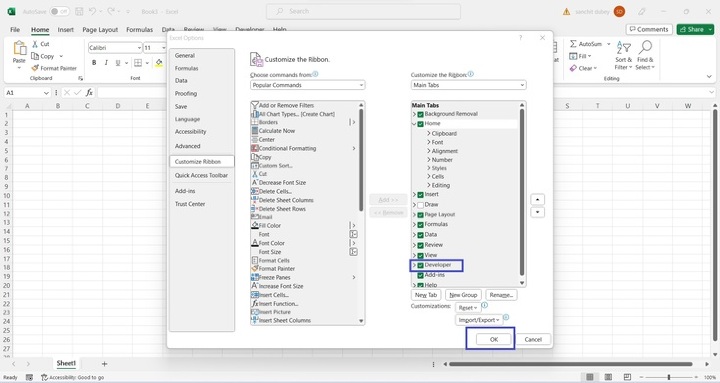This screenshot has width=720, height=383.
Task: Click the New Tab button
Action: tap(426, 295)
